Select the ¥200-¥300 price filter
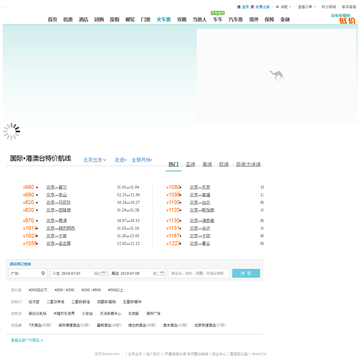360x360 pixels. point(65,290)
